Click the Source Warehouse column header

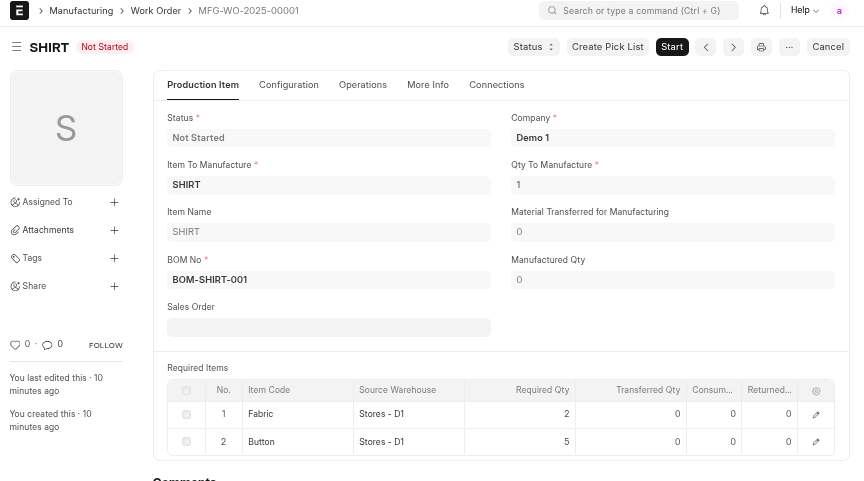[409, 390]
